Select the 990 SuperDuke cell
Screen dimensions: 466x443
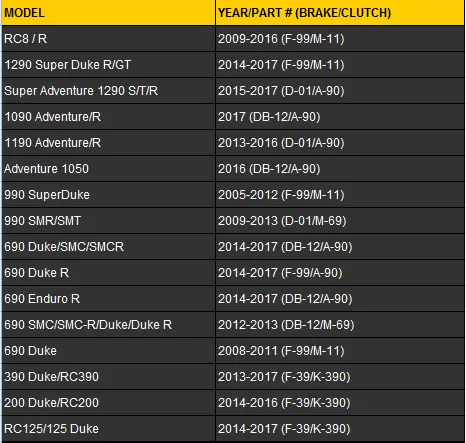click(109, 195)
